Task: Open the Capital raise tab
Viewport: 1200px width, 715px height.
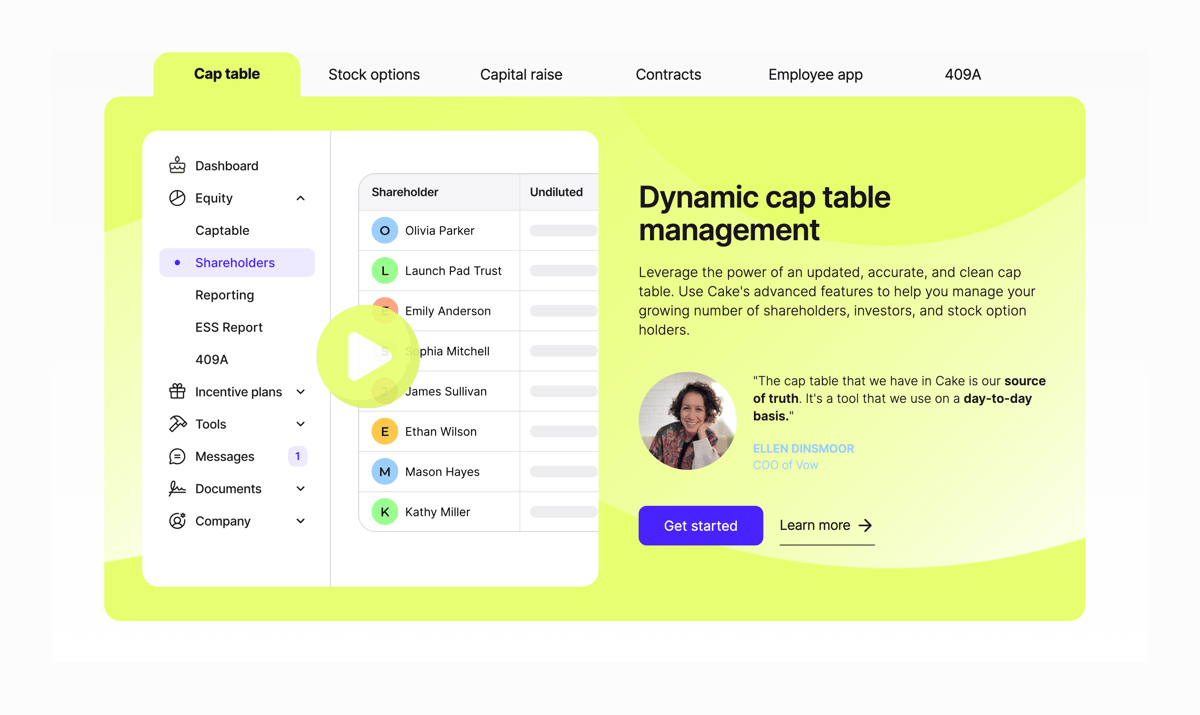Action: click(x=521, y=74)
